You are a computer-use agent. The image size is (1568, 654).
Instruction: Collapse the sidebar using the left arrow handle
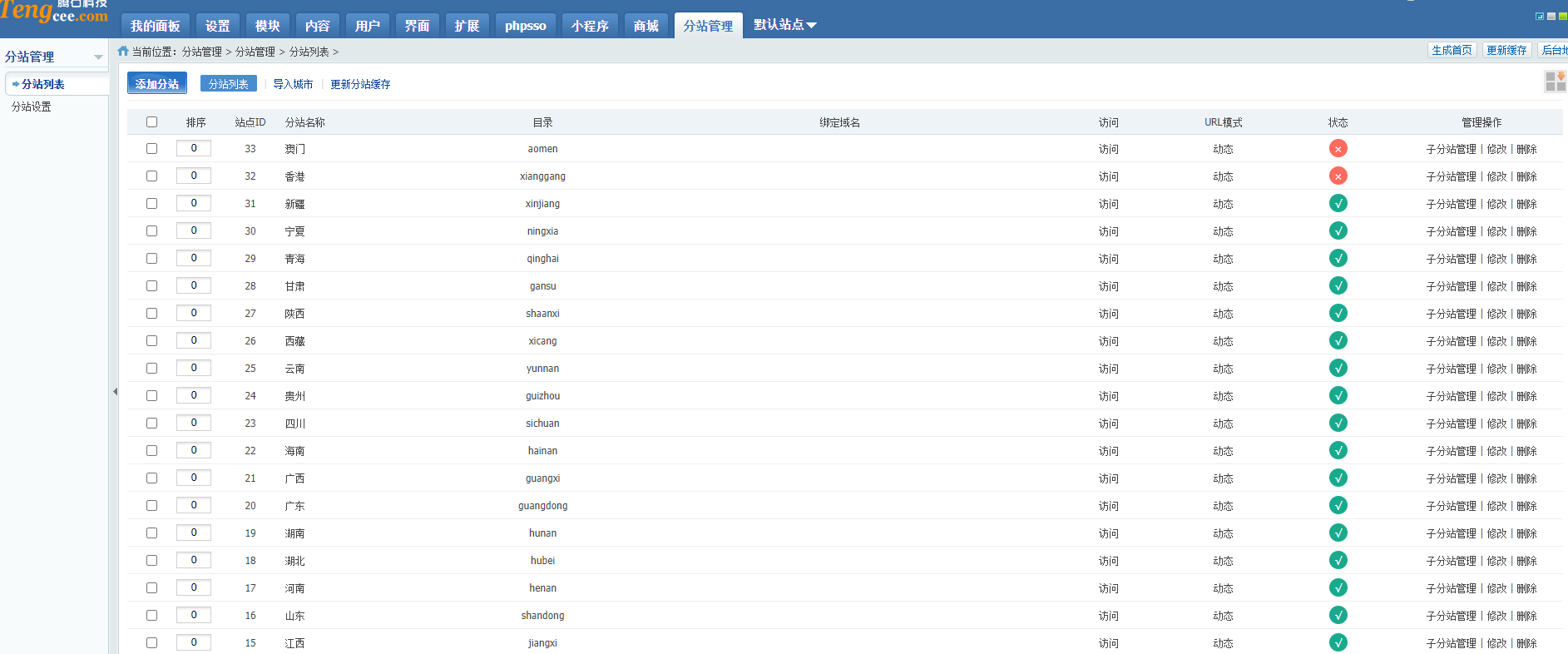[x=115, y=391]
